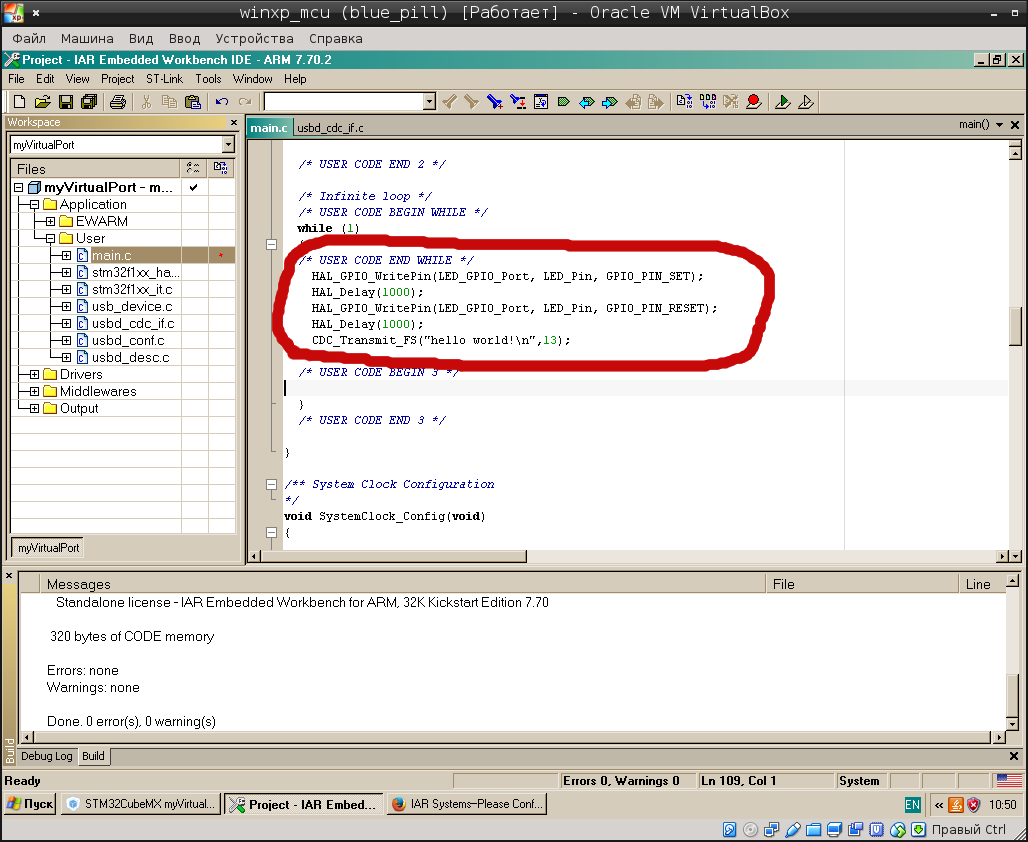Open the quick search dropdown in toolbar
This screenshot has height=842, width=1028.
(429, 102)
